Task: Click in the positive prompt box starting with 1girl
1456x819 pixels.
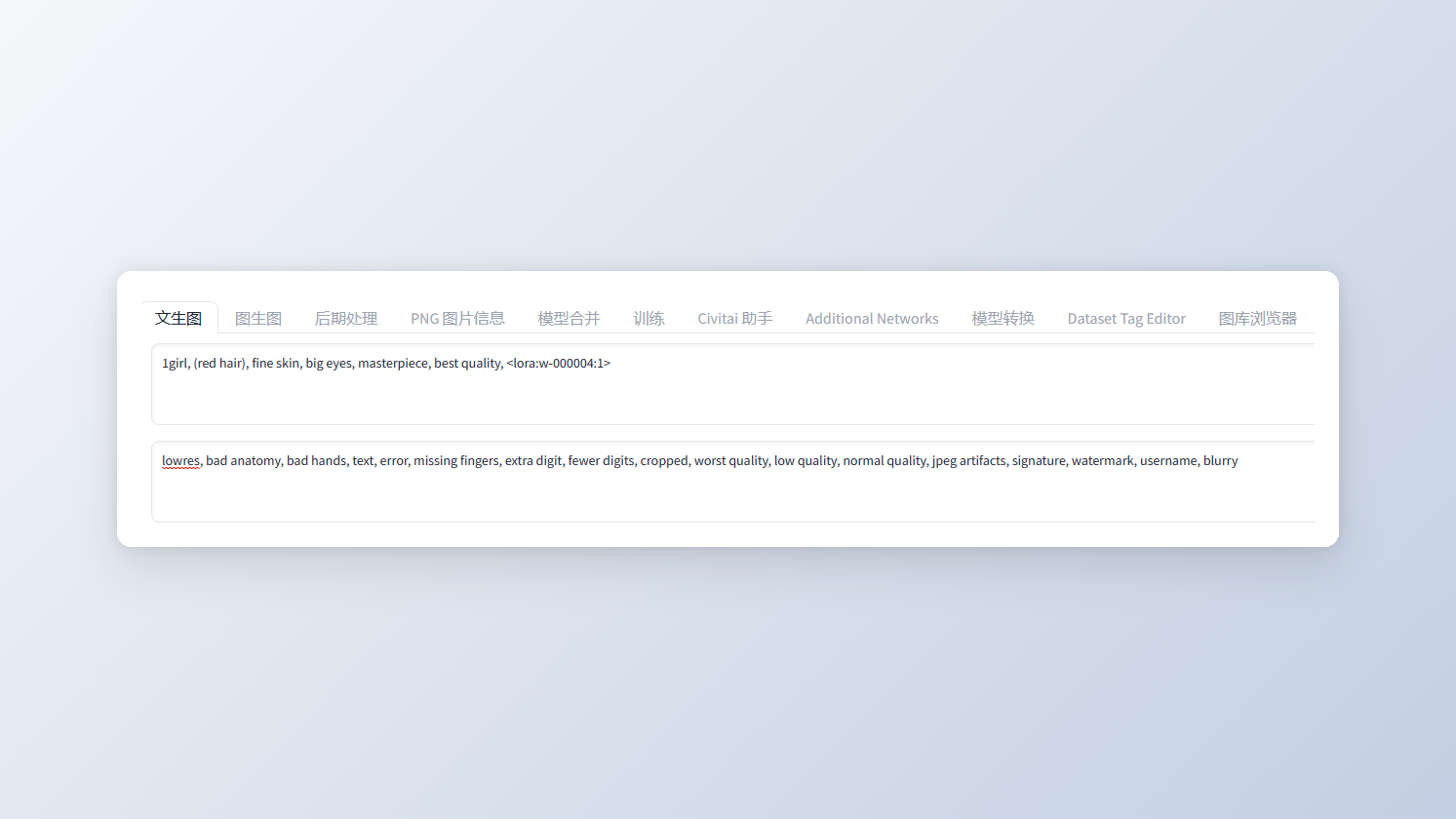Action: point(733,384)
